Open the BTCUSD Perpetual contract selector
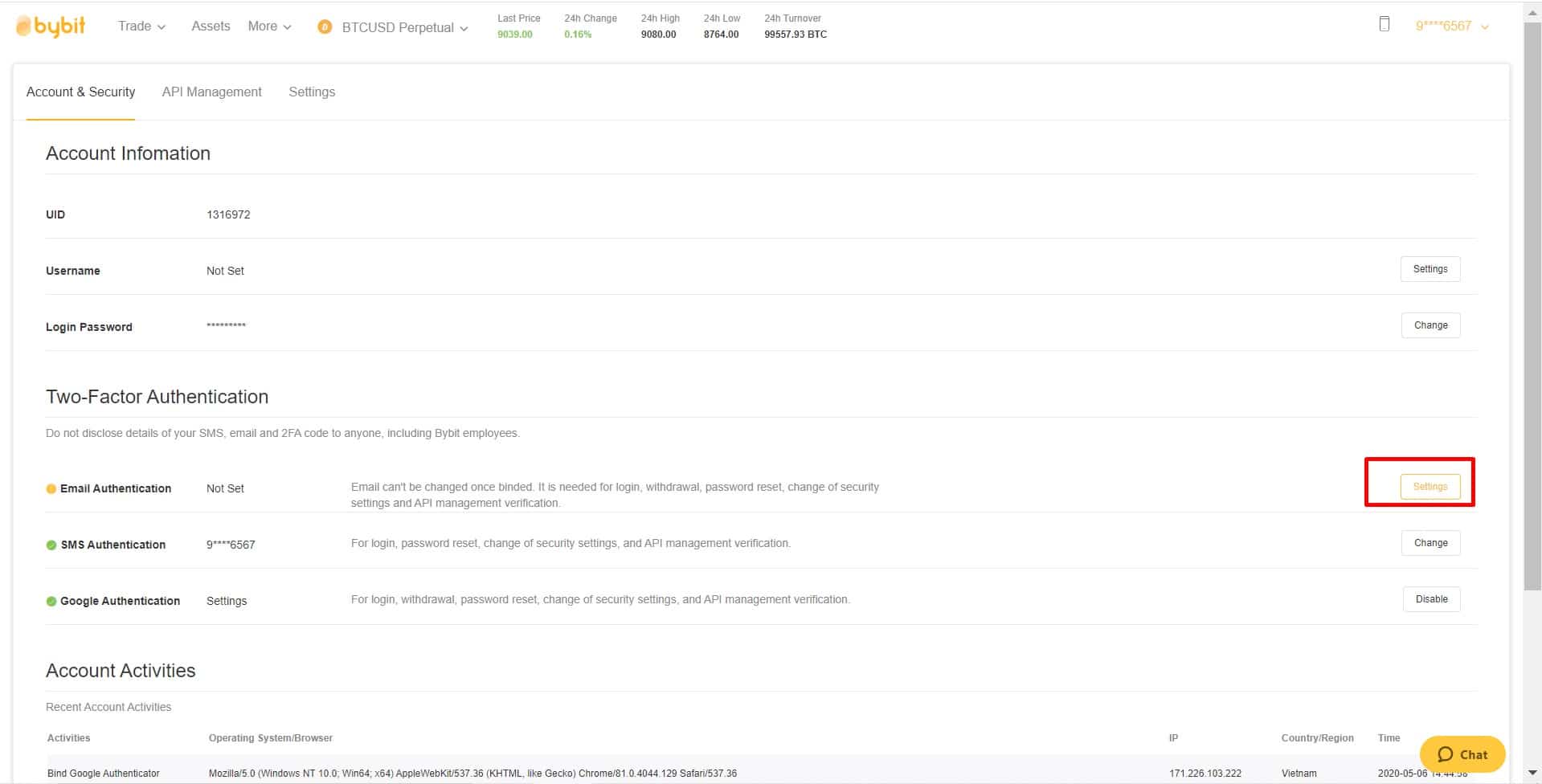 click(x=404, y=27)
